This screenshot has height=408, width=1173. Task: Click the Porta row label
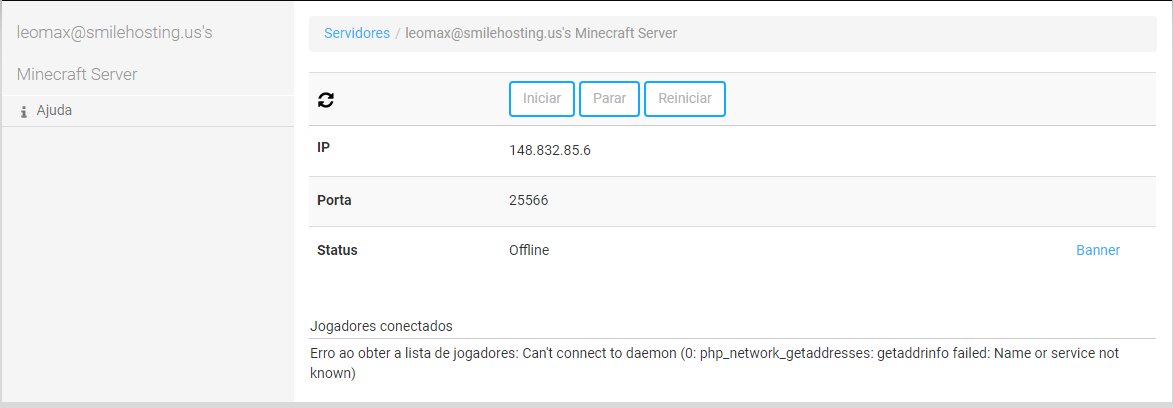(334, 201)
